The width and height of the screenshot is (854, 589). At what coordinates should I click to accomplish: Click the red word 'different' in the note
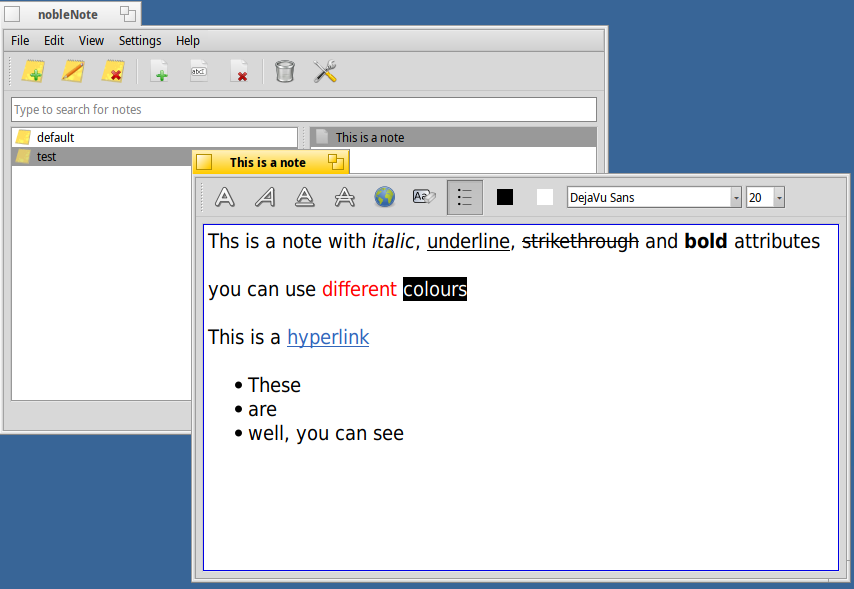tap(359, 289)
